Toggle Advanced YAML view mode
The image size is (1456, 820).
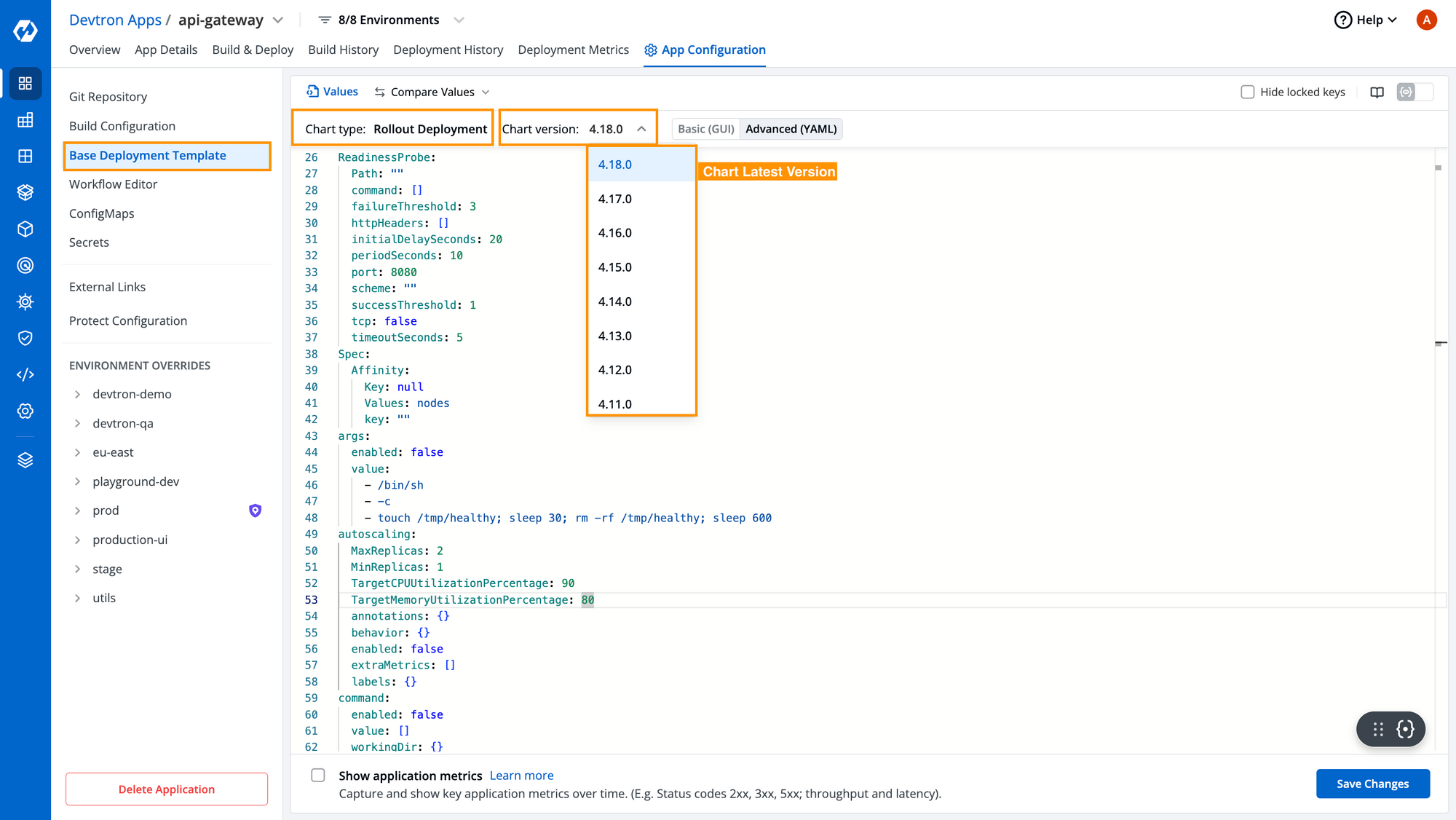click(x=793, y=128)
